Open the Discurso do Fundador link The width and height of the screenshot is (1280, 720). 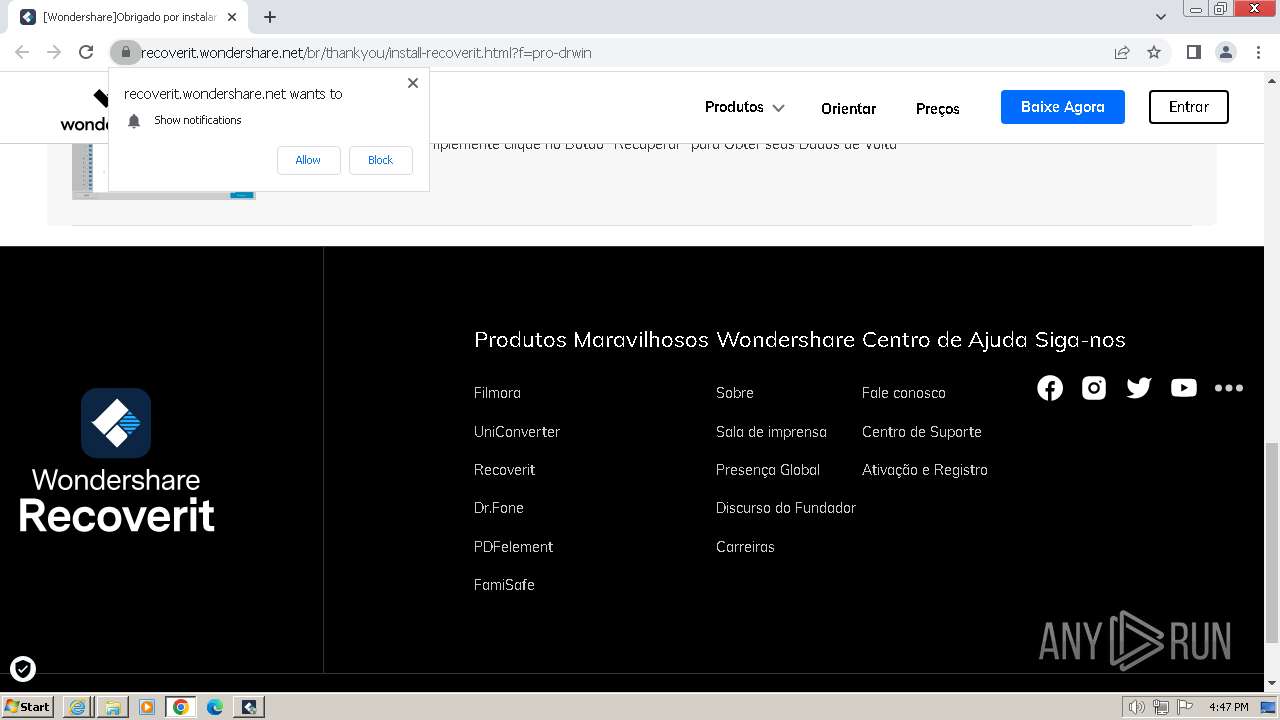pyautogui.click(x=786, y=508)
